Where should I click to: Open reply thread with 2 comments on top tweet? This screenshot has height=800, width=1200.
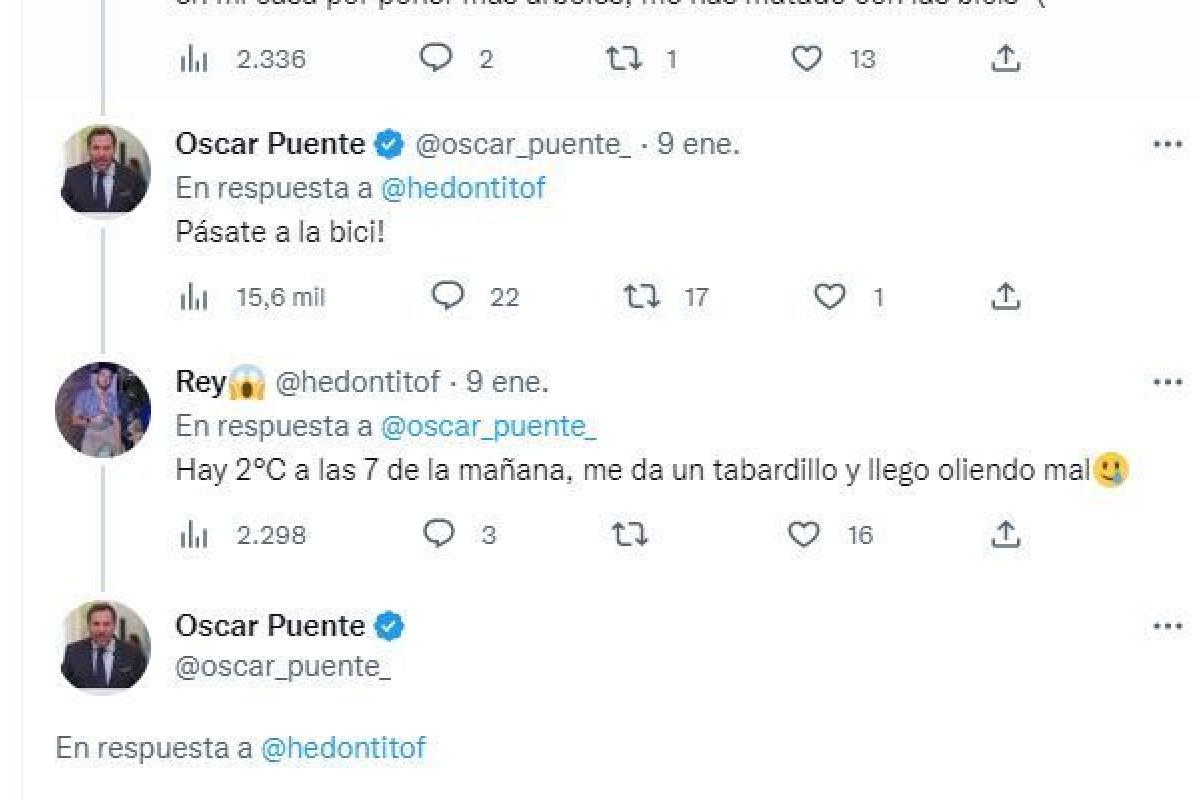(x=436, y=59)
